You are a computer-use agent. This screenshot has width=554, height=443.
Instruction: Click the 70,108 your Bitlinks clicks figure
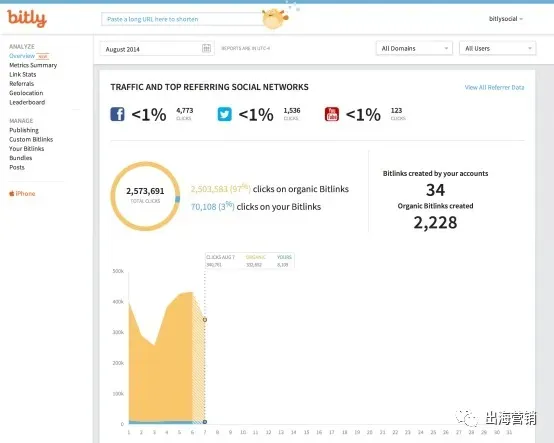tap(212, 206)
